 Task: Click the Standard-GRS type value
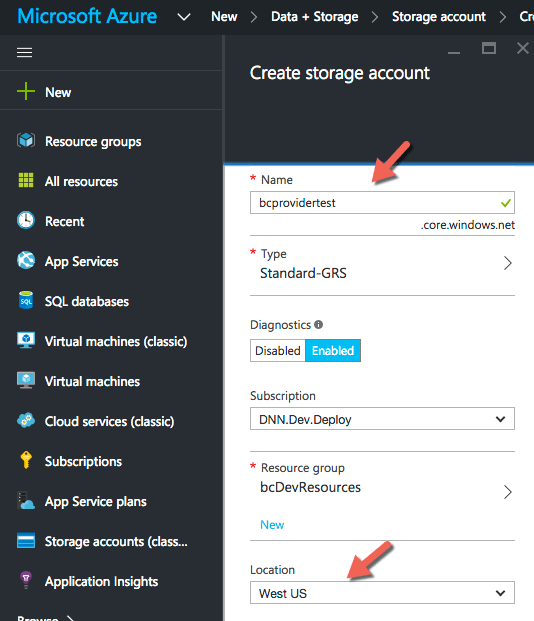tap(303, 273)
